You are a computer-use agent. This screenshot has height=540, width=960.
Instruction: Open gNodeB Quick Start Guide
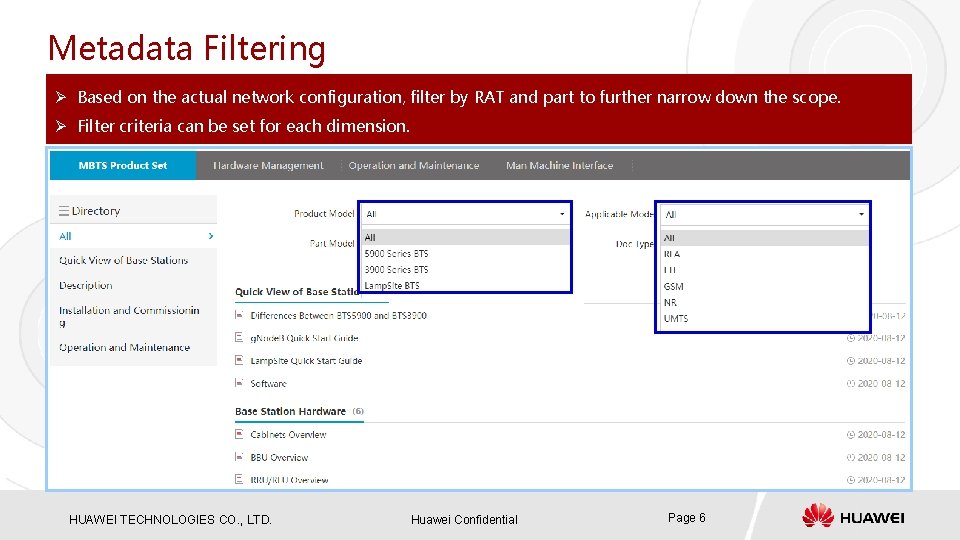pos(304,338)
